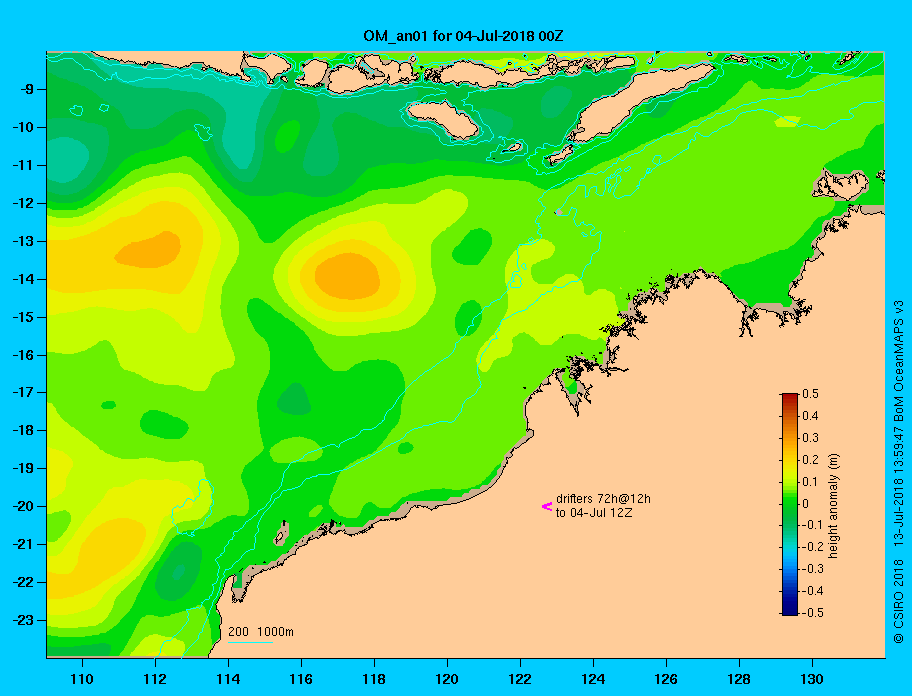Click colorbar tick label '-0.5'
Image resolution: width=912 pixels, height=696 pixels.
(x=813, y=613)
